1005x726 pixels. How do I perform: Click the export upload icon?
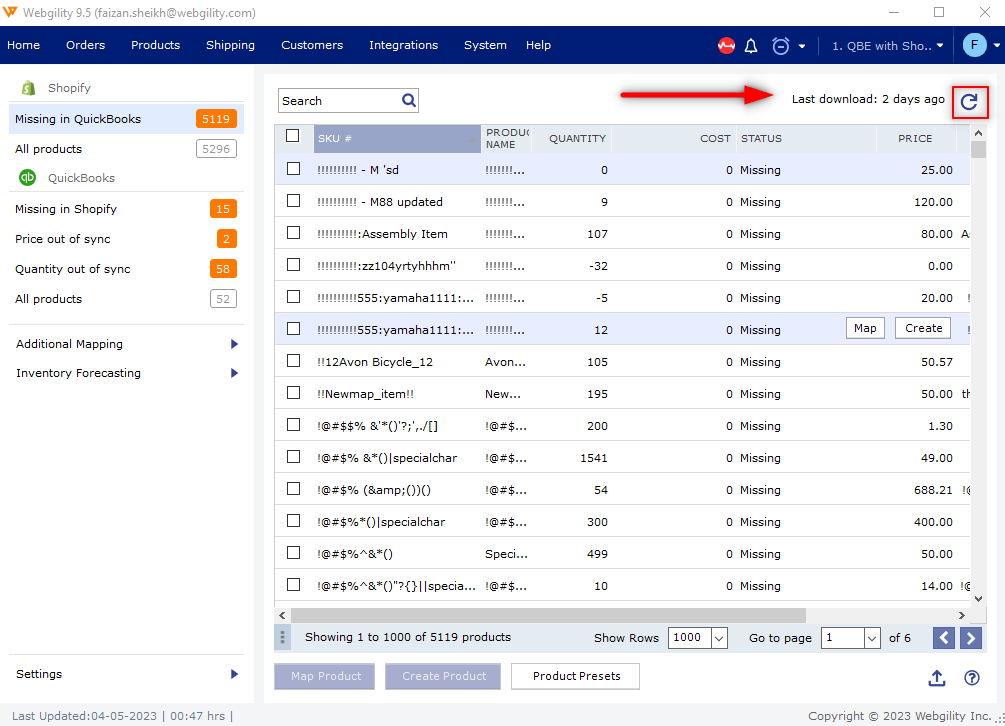click(x=937, y=677)
